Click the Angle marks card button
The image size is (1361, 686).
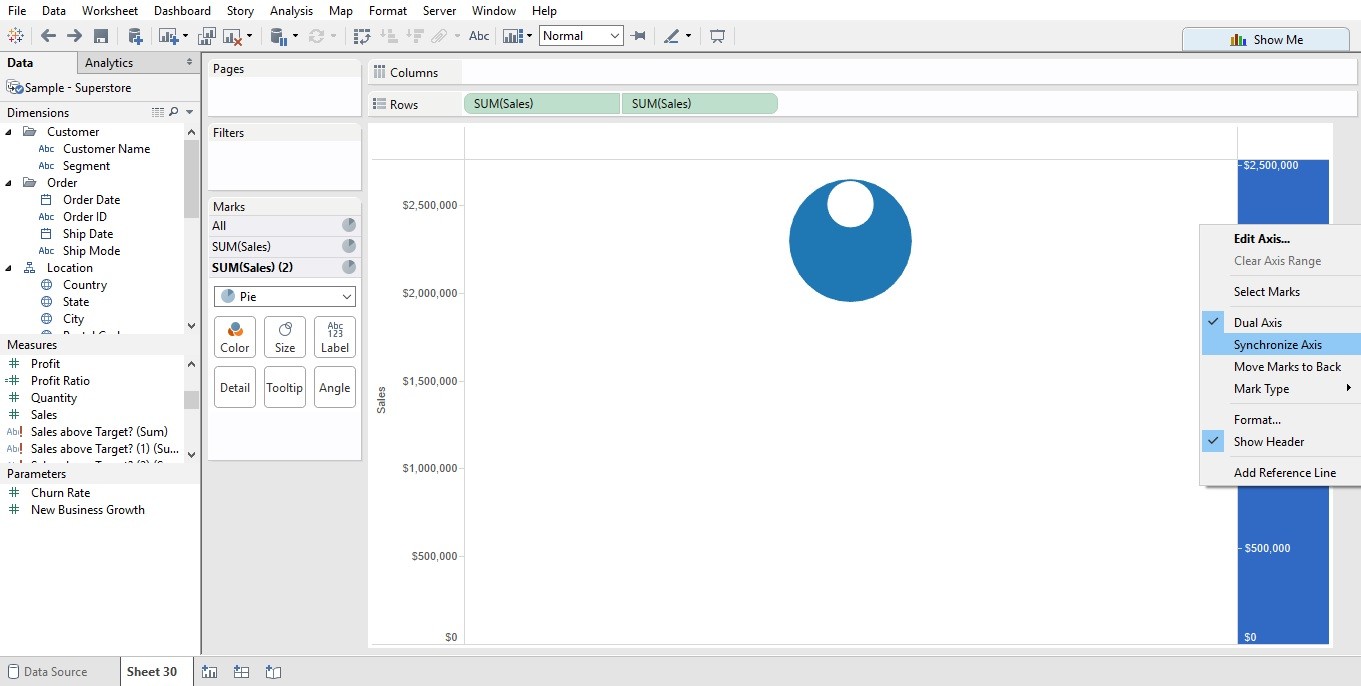coord(335,387)
